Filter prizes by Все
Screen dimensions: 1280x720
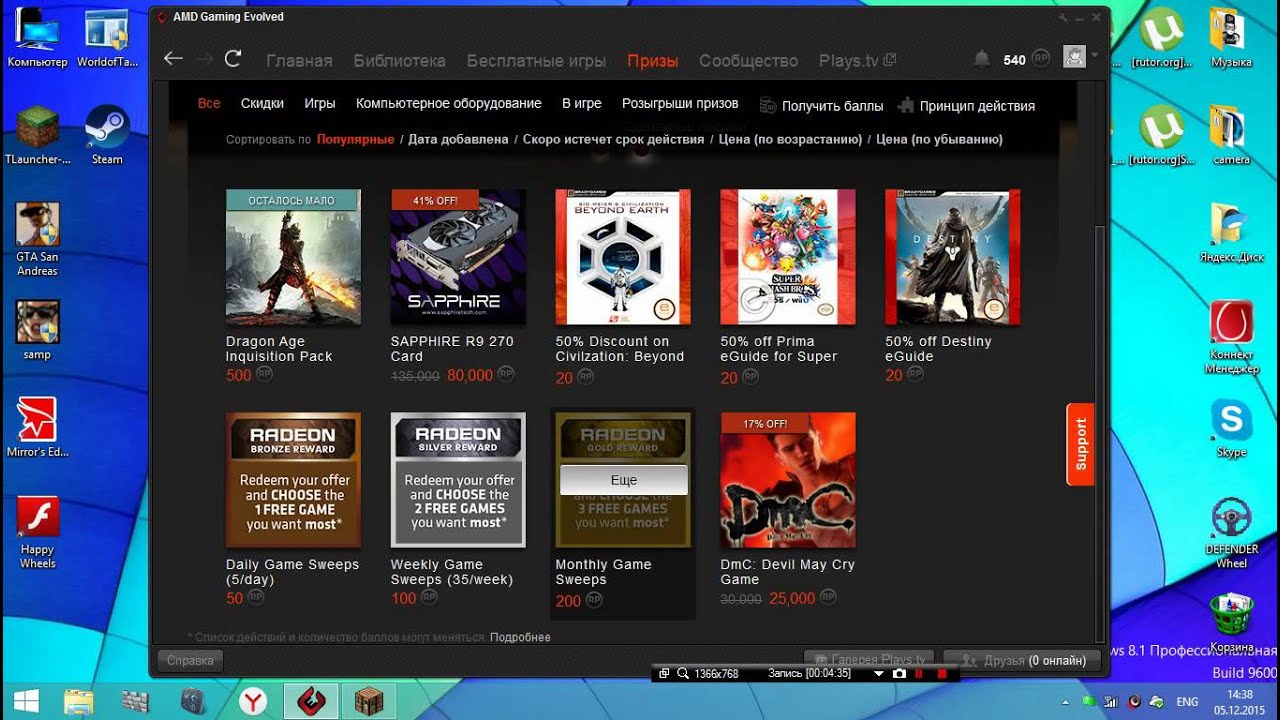point(209,104)
